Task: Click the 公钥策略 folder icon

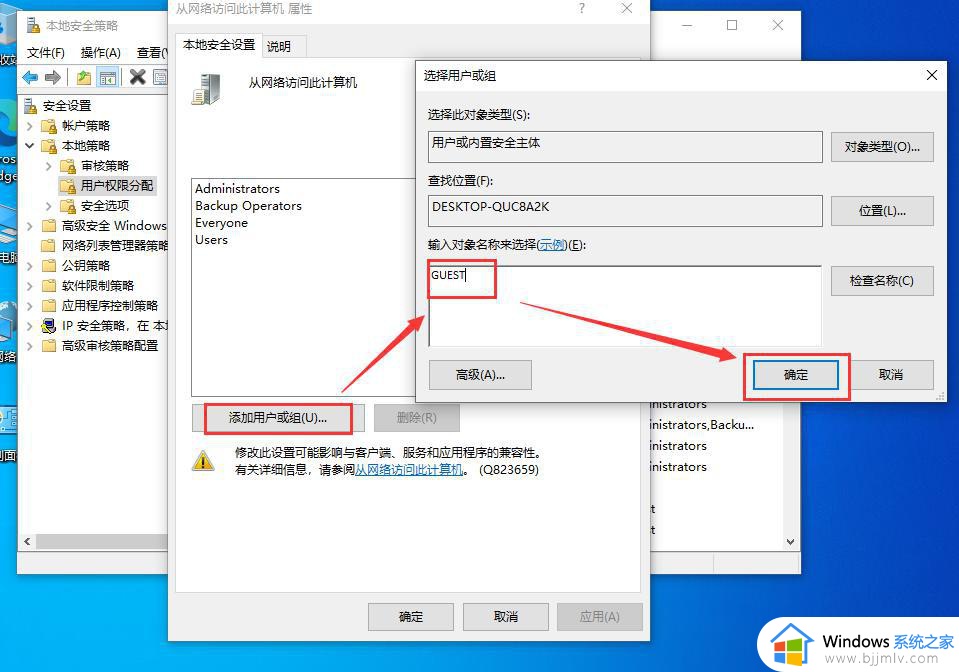Action: coord(49,266)
